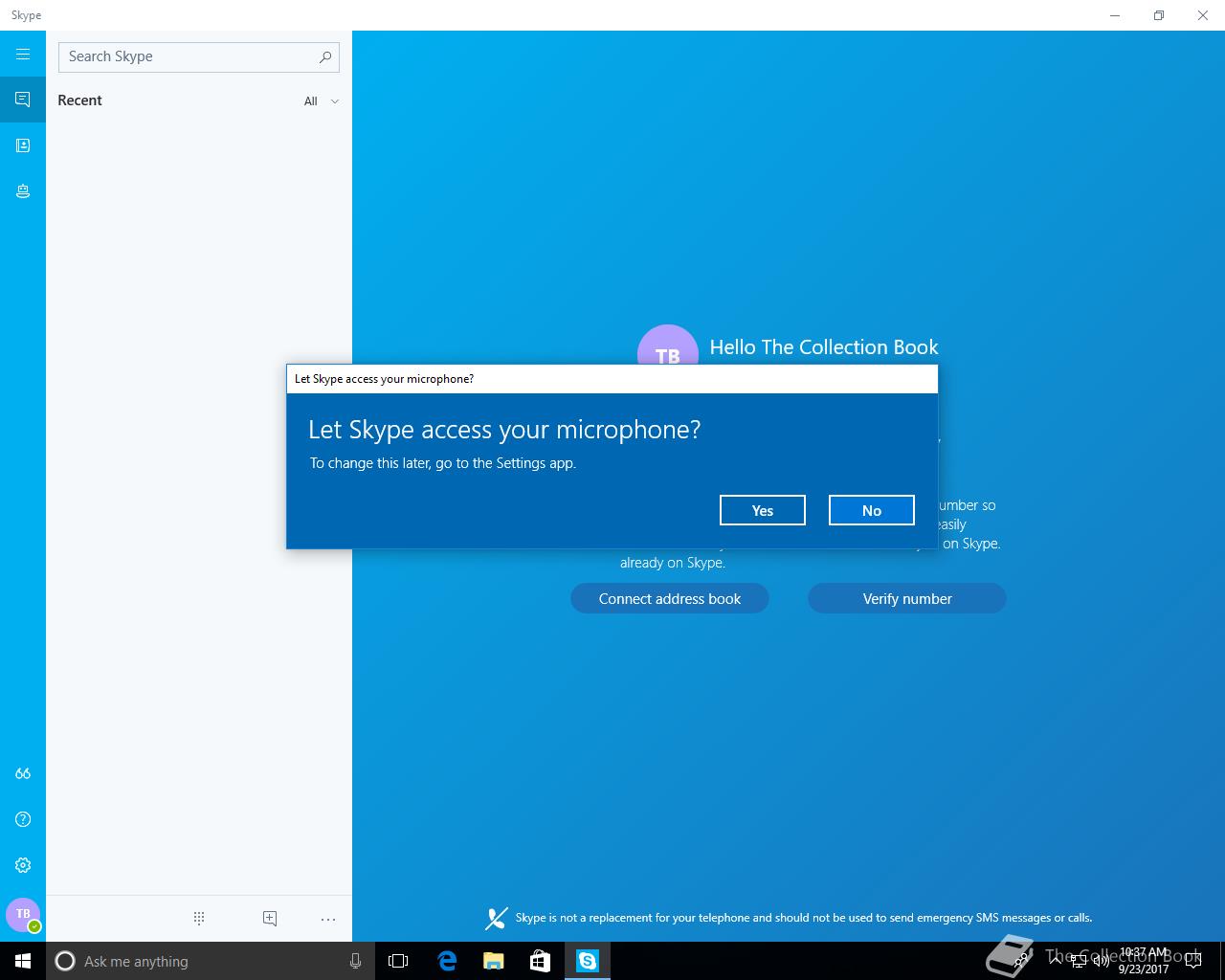Open Microsoft Edge from the taskbar

click(447, 961)
